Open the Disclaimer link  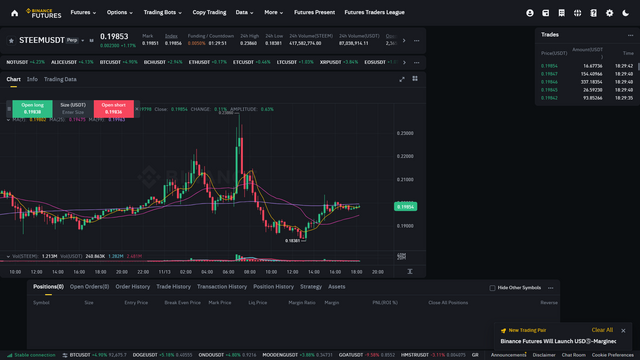pos(544,355)
